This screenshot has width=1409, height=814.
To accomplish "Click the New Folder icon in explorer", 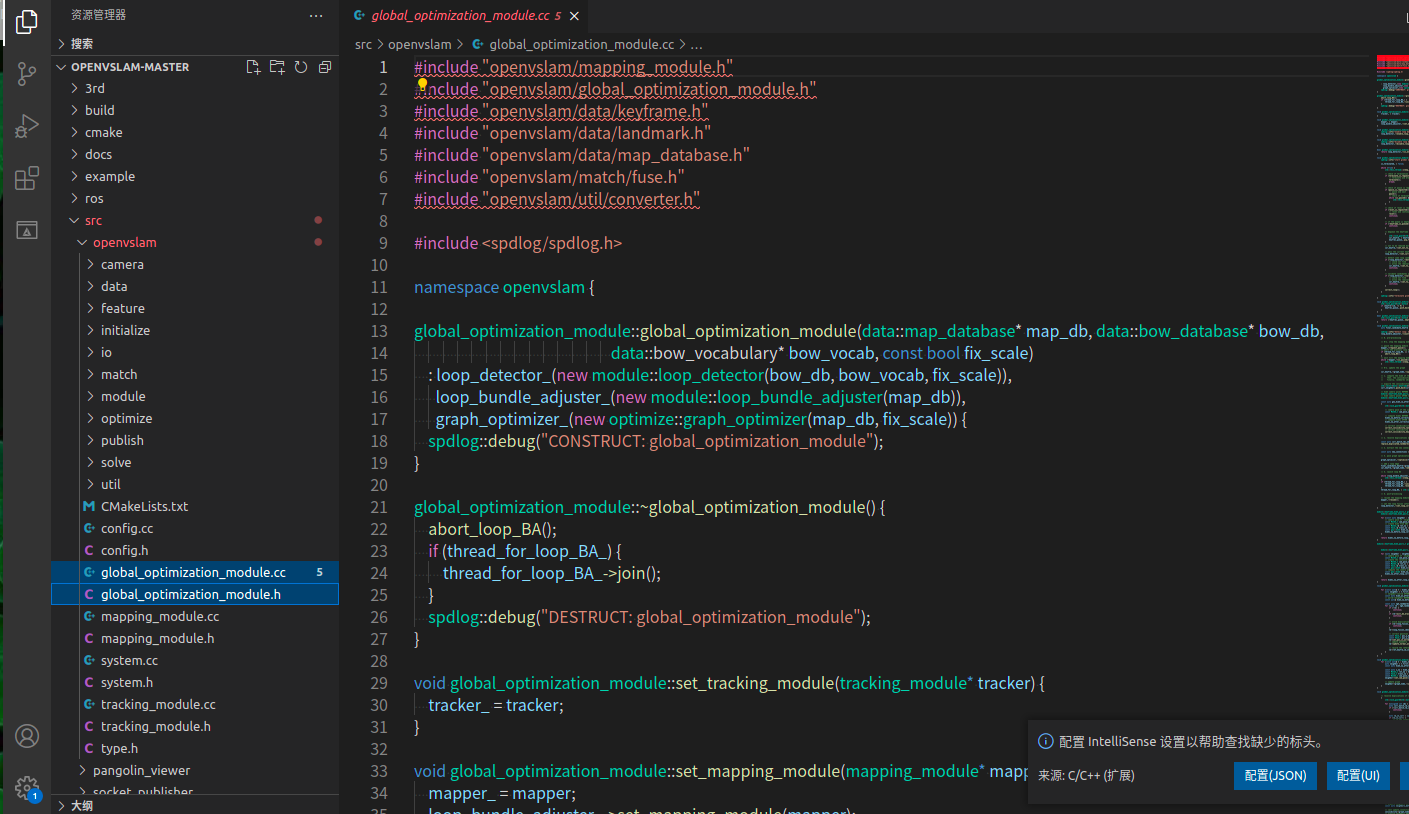I will [x=277, y=67].
